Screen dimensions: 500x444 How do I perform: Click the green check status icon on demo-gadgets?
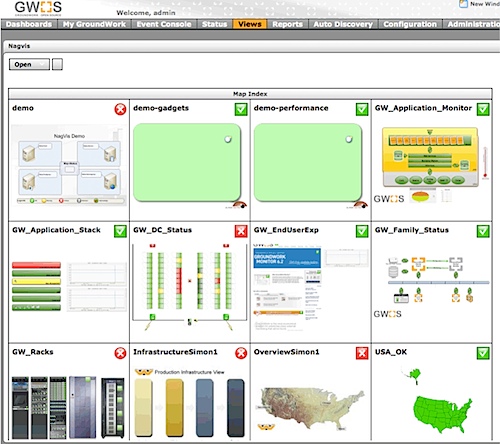click(x=241, y=109)
